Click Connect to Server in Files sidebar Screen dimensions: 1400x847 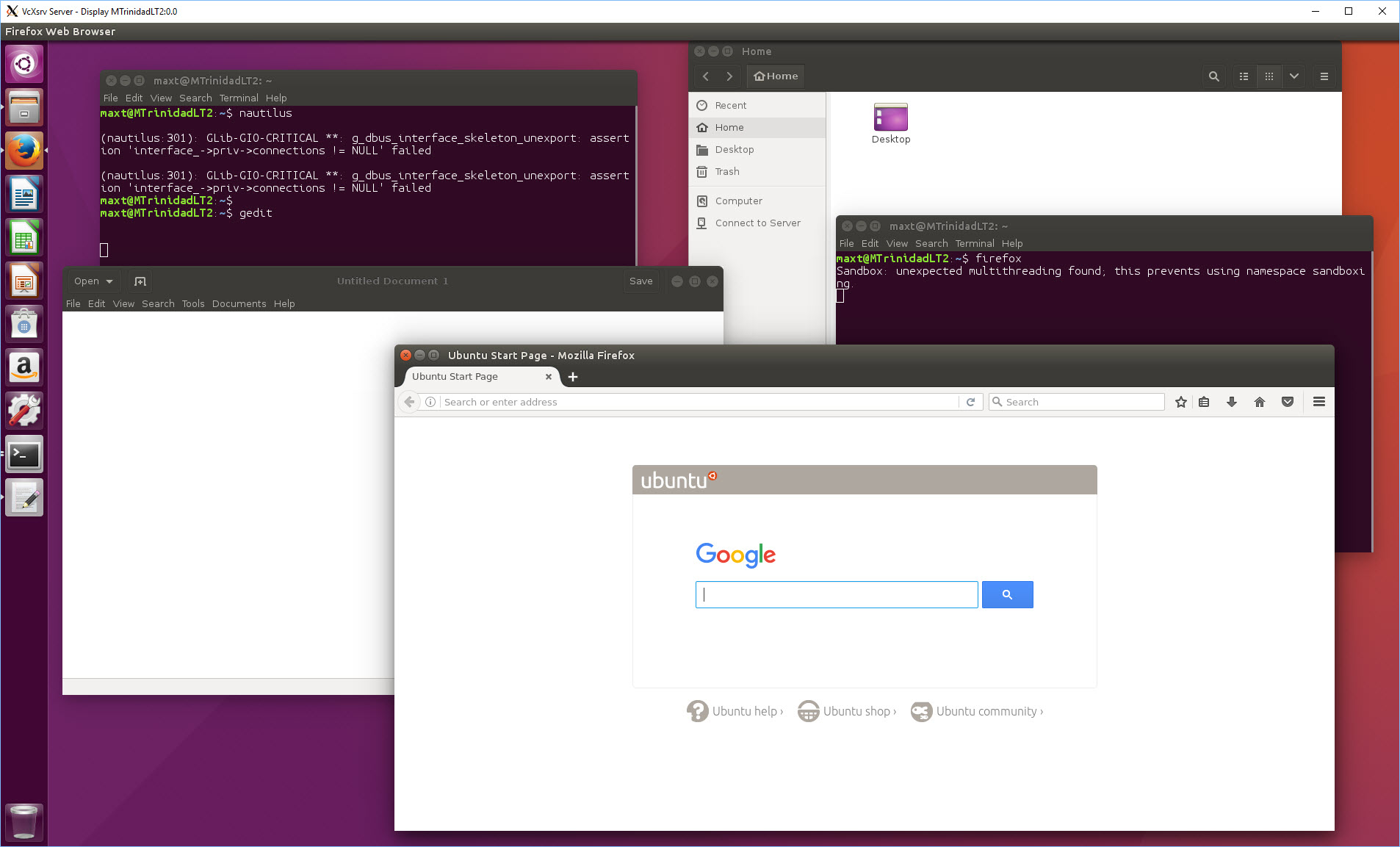coord(757,223)
